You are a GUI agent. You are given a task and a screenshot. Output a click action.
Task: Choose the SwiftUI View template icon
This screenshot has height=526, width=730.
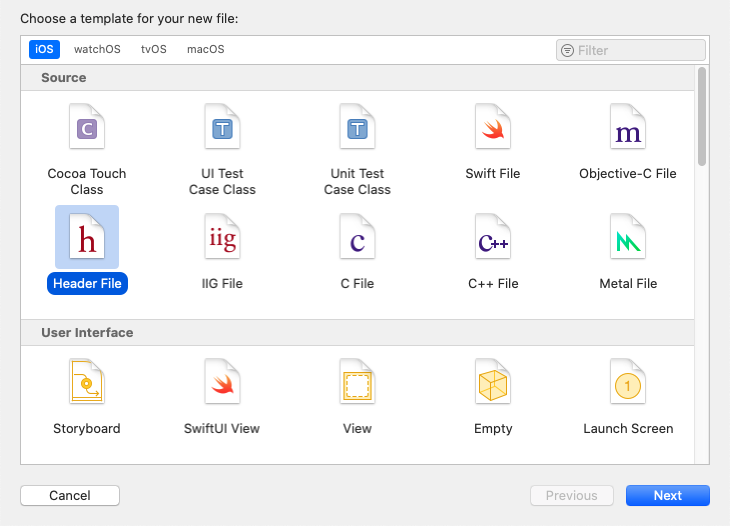[222, 381]
